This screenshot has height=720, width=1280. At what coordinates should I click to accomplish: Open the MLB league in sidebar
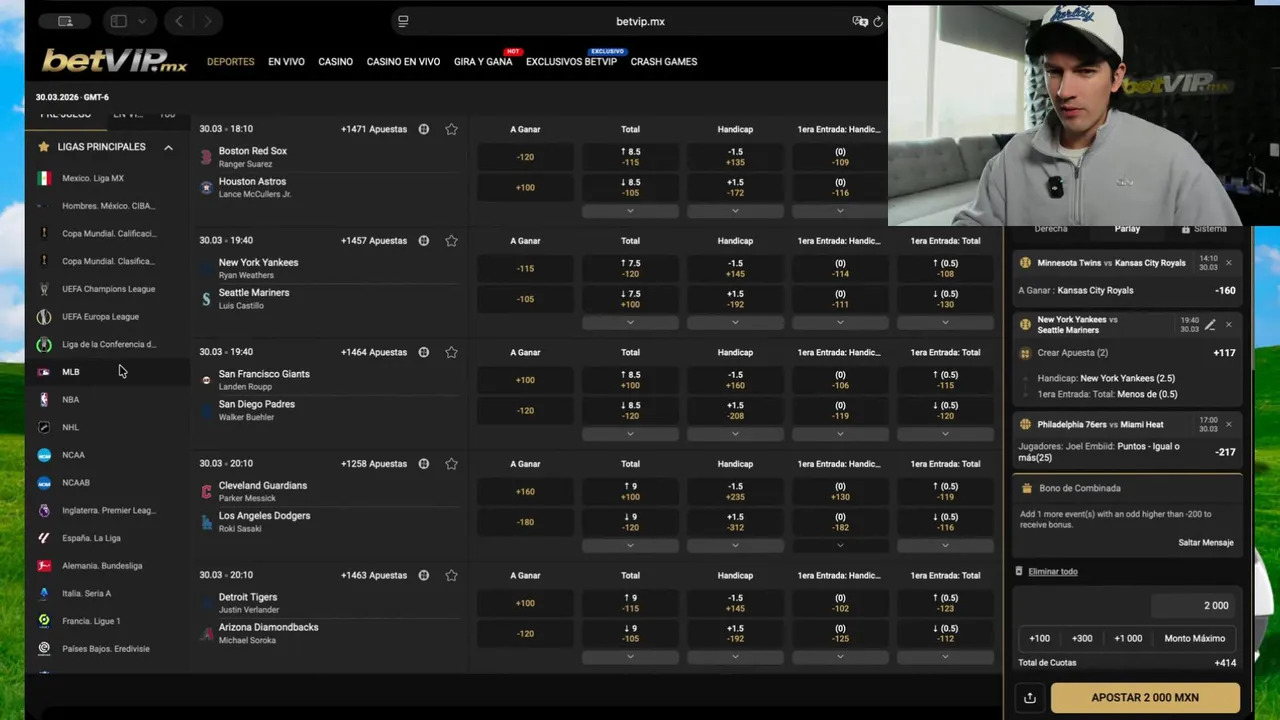click(x=70, y=372)
